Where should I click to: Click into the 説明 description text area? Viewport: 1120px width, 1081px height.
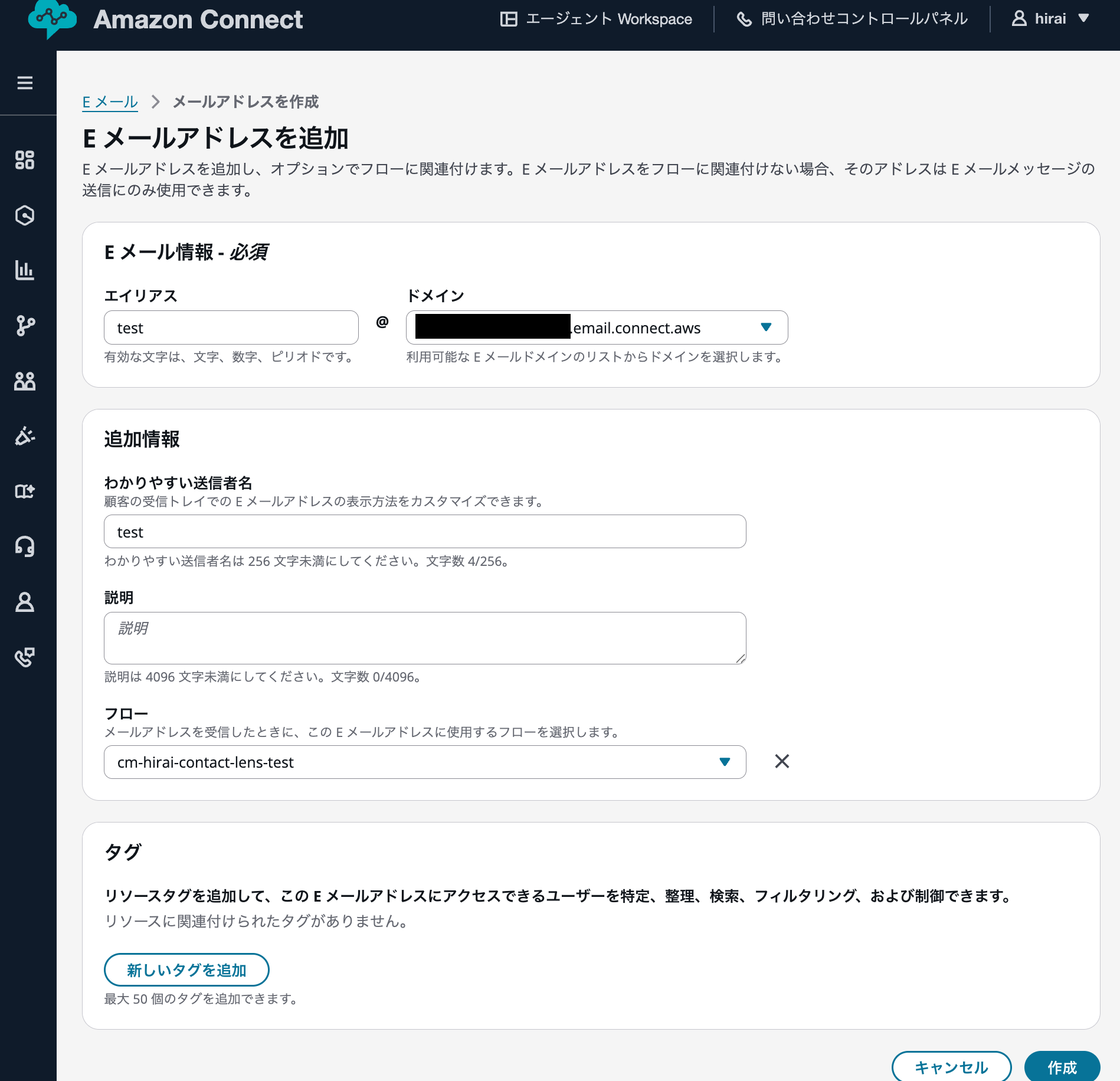tap(425, 638)
